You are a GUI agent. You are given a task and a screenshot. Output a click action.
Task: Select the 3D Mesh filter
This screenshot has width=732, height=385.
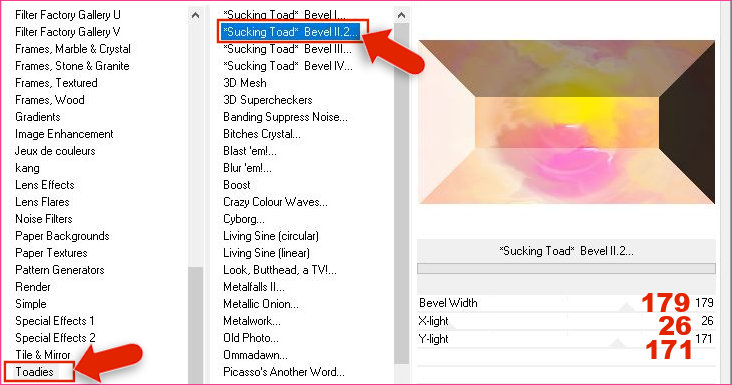click(x=245, y=83)
